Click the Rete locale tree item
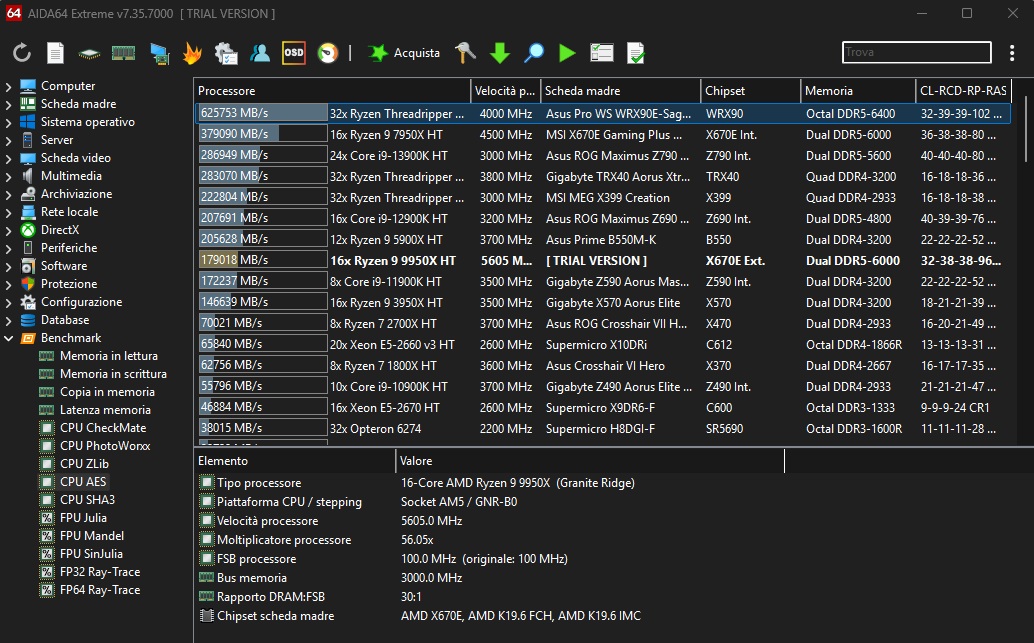Viewport: 1034px width, 643px height. 69,212
